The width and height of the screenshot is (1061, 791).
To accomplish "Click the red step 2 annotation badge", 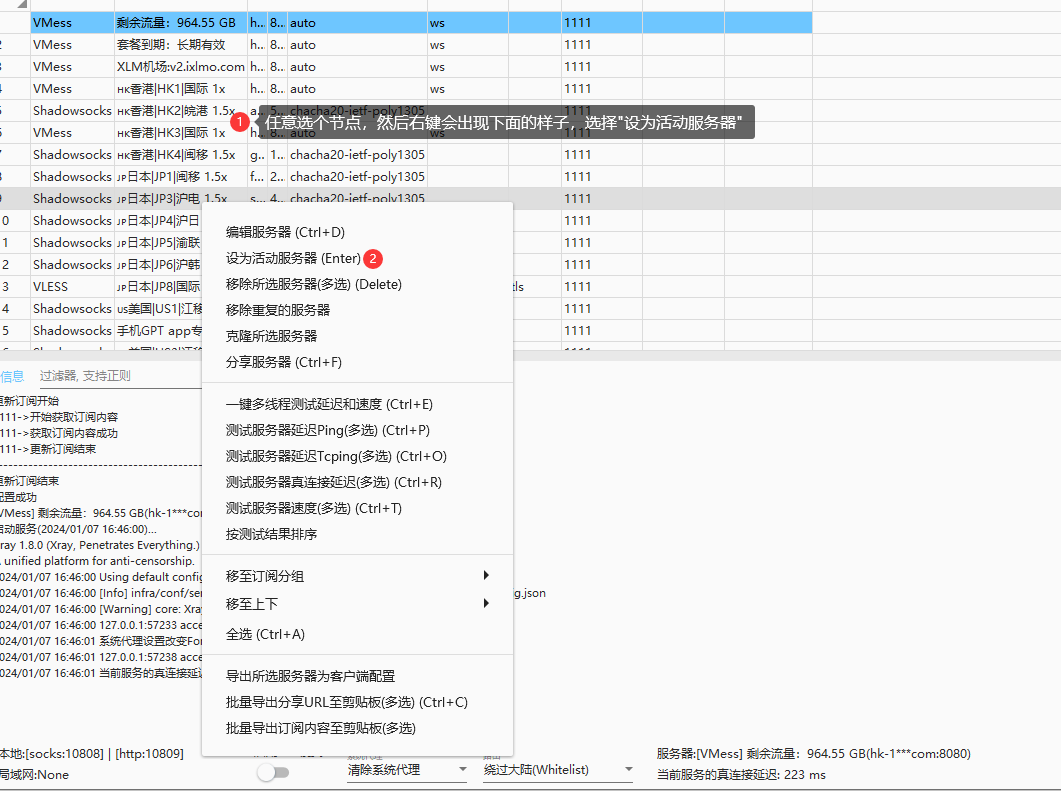I will [x=373, y=258].
